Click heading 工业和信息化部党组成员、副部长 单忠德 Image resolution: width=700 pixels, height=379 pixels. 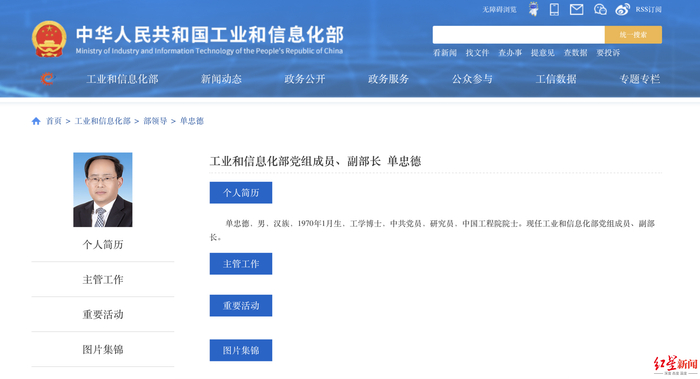315,161
